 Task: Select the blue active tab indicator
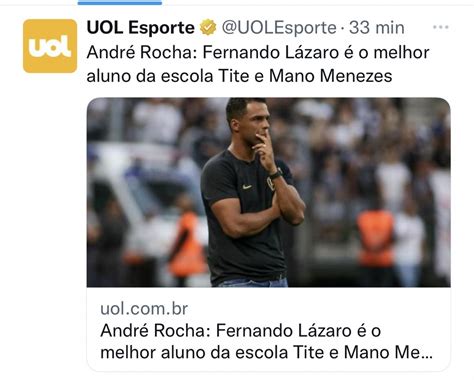pos(120,2)
